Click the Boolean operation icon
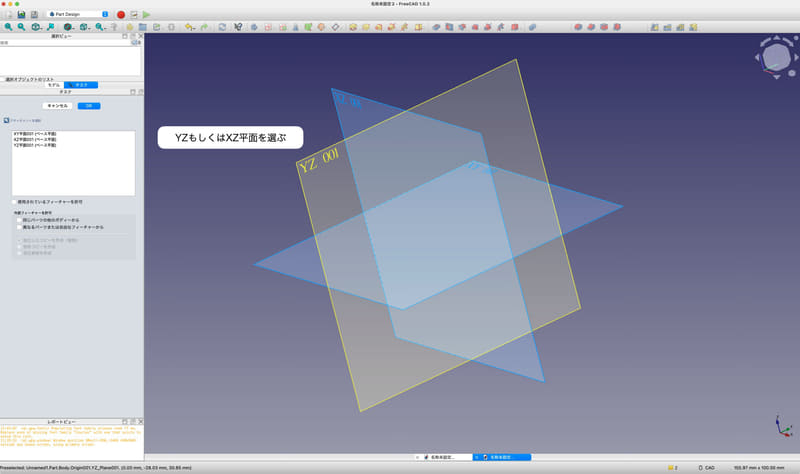This screenshot has height=474, width=800. [532, 27]
